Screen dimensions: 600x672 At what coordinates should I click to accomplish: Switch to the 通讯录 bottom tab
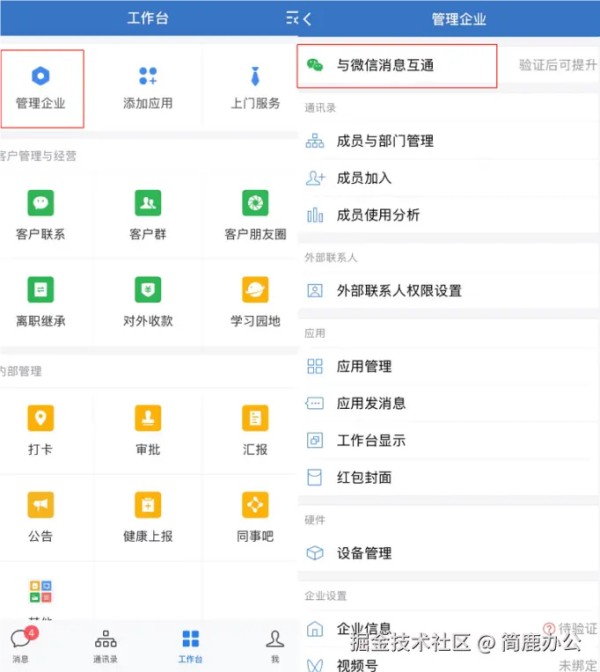pyautogui.click(x=105, y=645)
